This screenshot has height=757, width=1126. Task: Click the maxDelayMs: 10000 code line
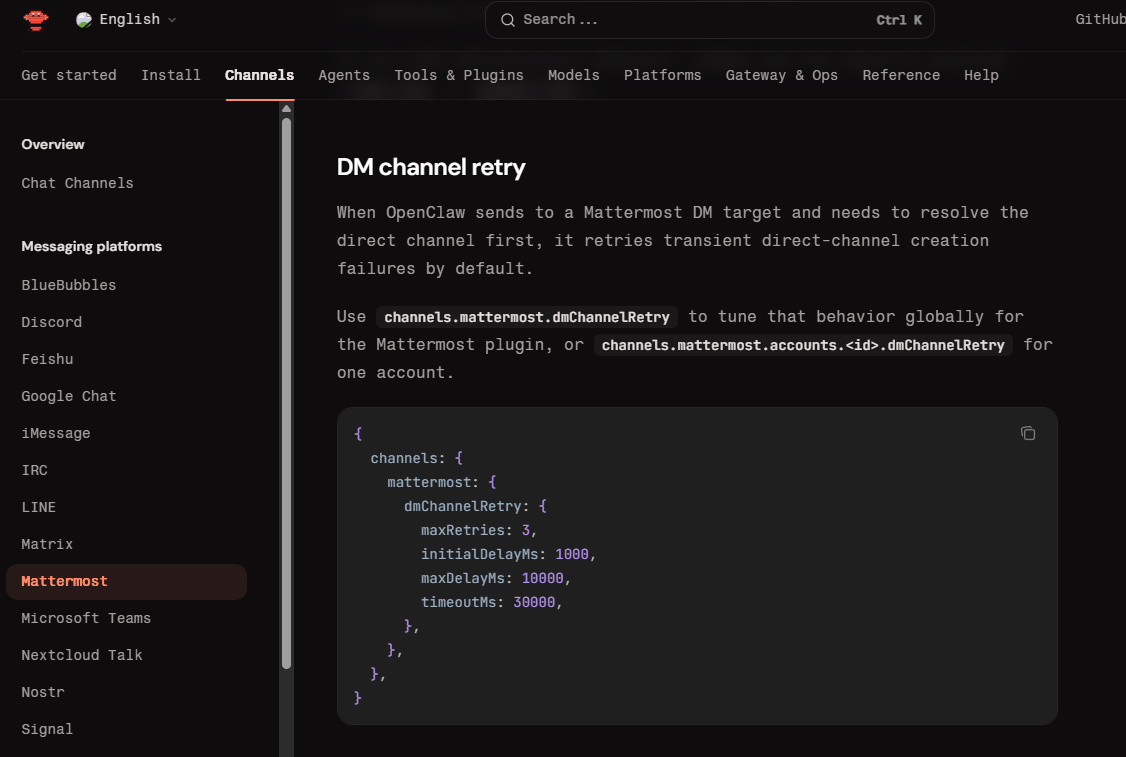tap(495, 579)
